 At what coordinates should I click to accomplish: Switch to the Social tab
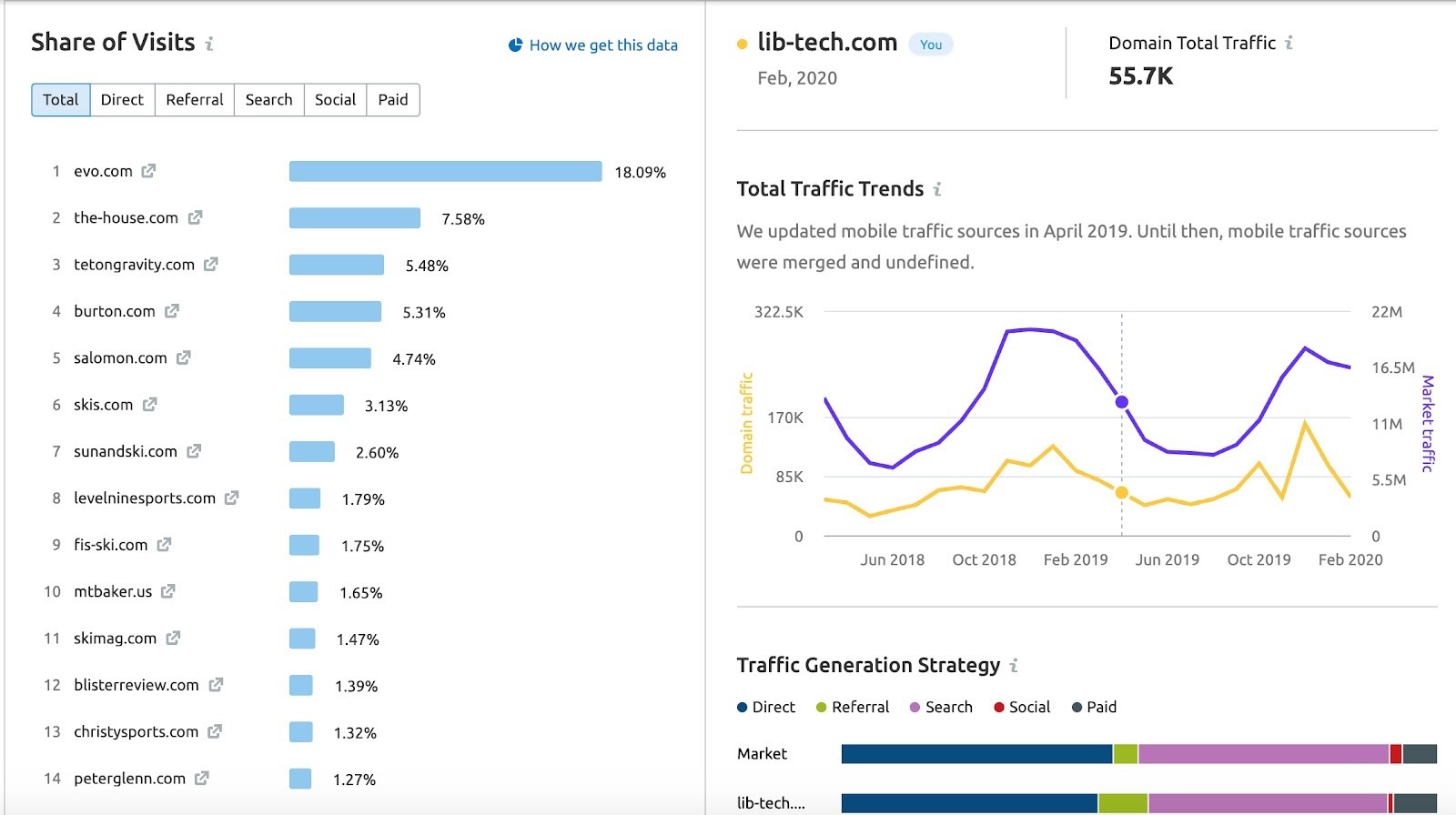(x=335, y=100)
